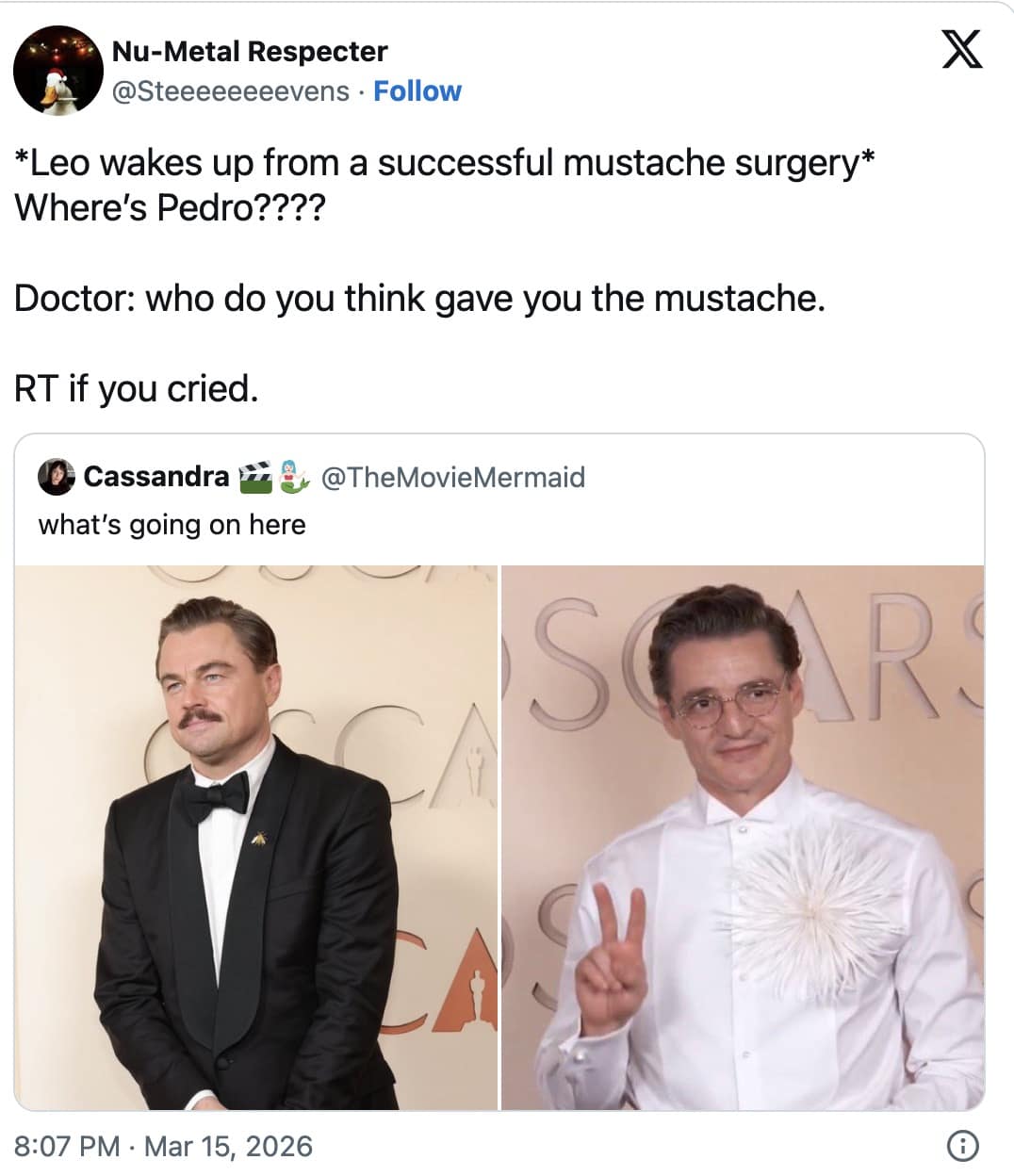Open the Nu-Metal Respecter display name
The image size is (1014, 1176).
(250, 51)
